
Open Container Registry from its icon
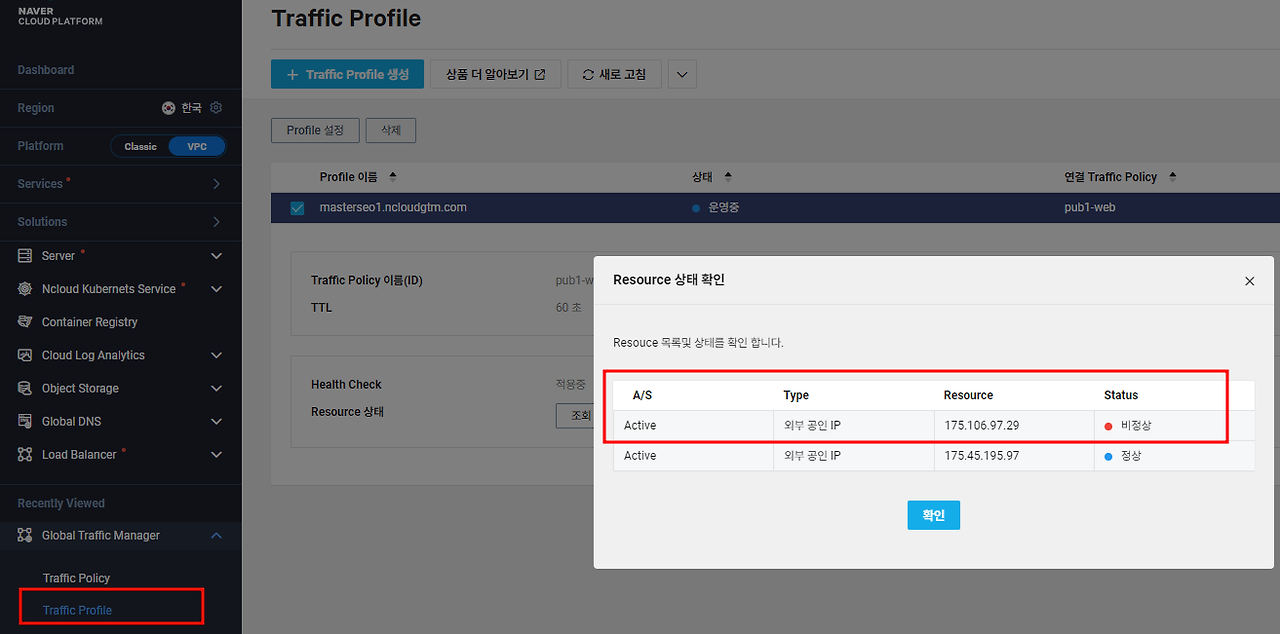pos(25,322)
